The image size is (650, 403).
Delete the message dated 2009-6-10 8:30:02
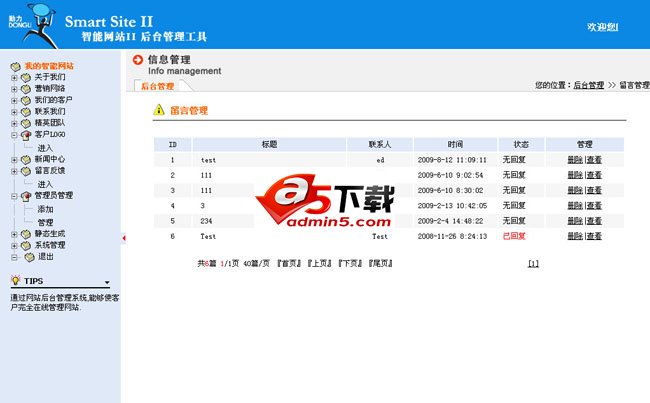click(x=575, y=190)
